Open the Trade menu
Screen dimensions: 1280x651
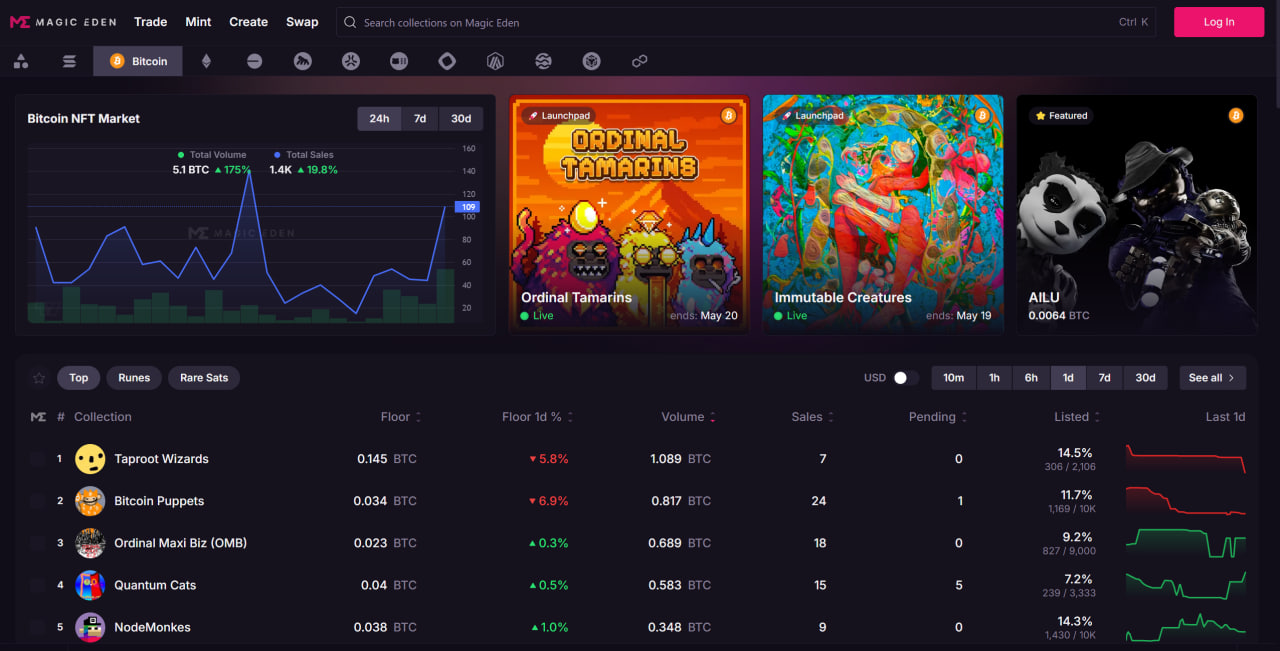(151, 22)
